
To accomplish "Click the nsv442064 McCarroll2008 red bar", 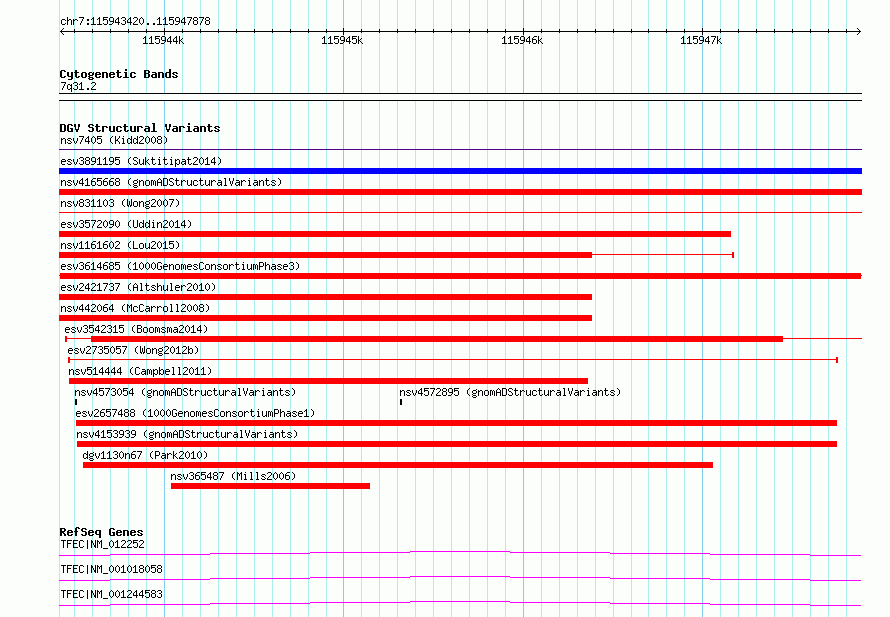I will point(325,318).
